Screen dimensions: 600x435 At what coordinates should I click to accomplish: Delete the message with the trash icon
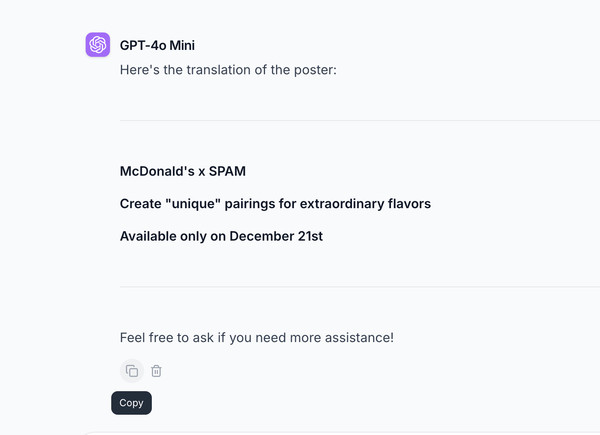click(157, 371)
